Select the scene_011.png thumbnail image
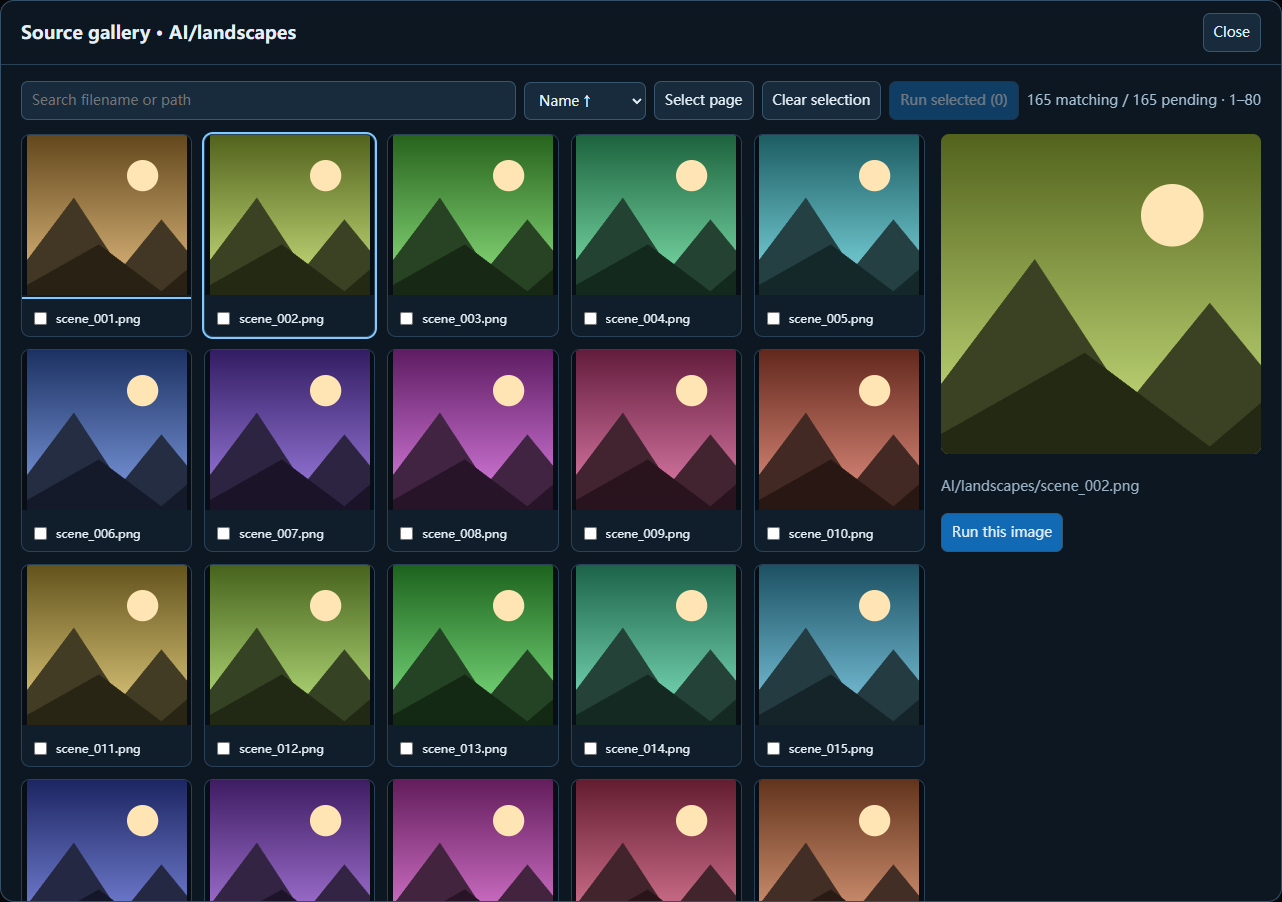1282x902 pixels. tap(107, 645)
